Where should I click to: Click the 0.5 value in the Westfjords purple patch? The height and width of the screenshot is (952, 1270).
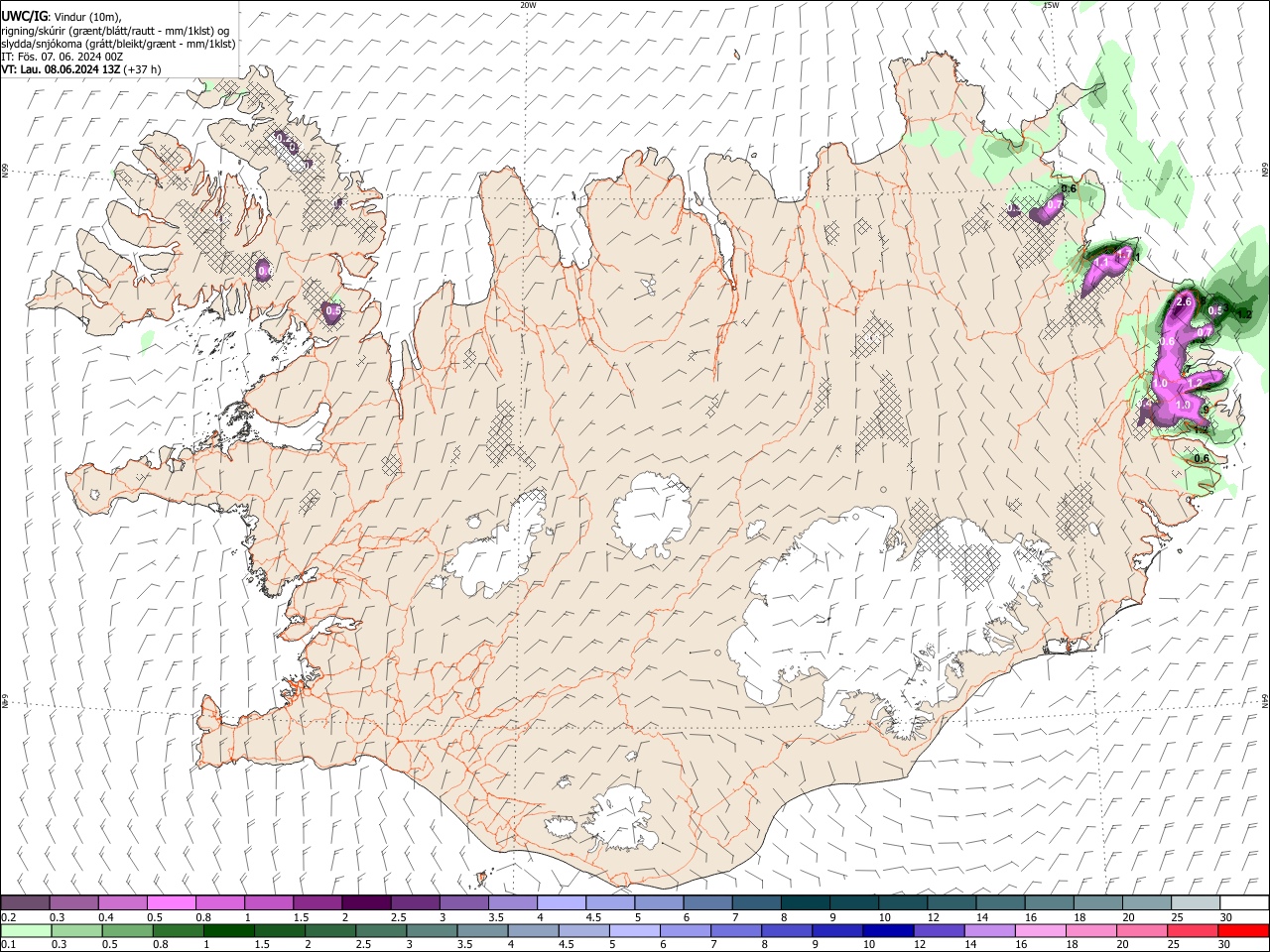click(x=333, y=310)
